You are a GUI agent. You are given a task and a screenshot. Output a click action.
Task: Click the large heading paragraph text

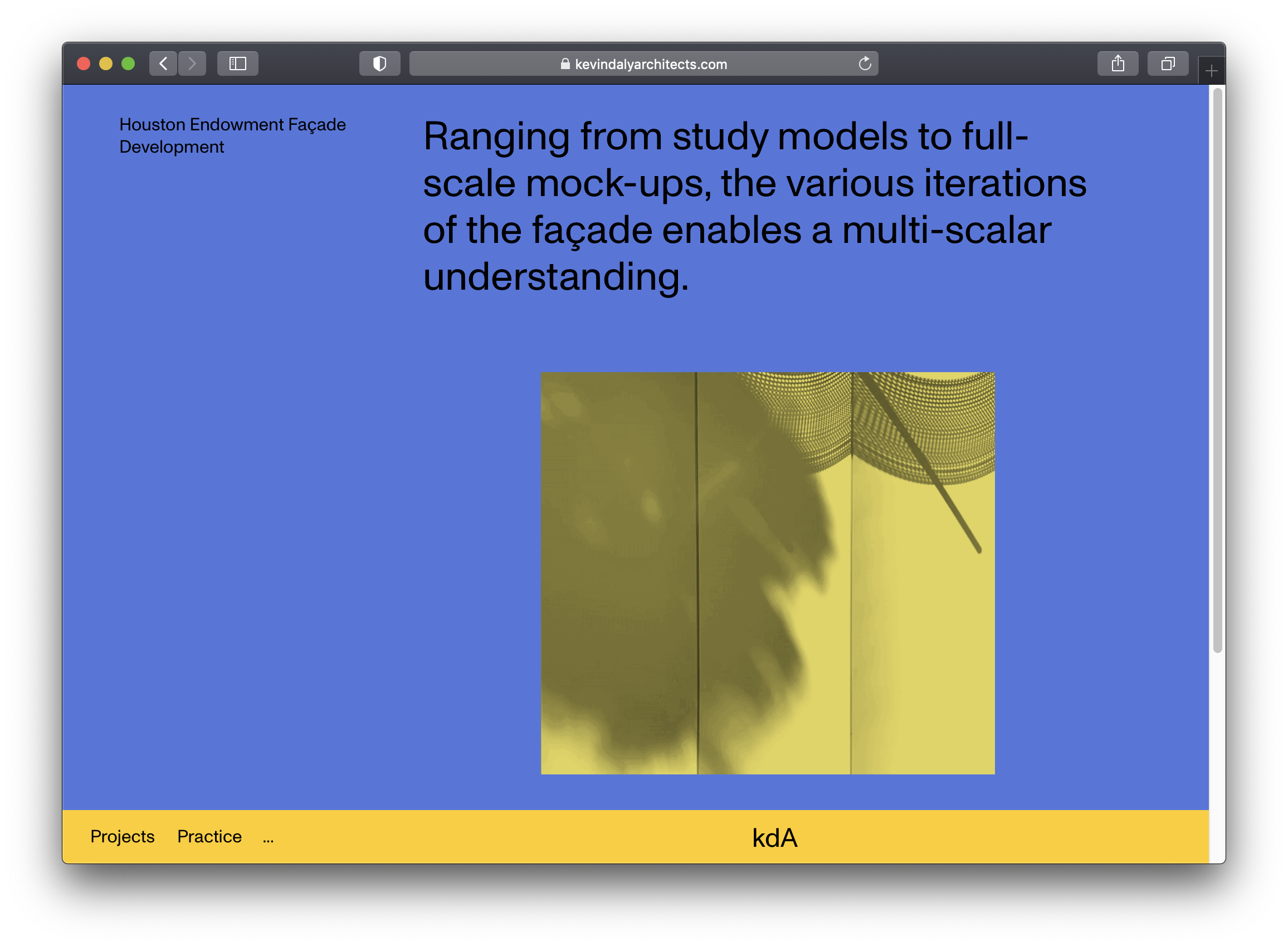754,206
